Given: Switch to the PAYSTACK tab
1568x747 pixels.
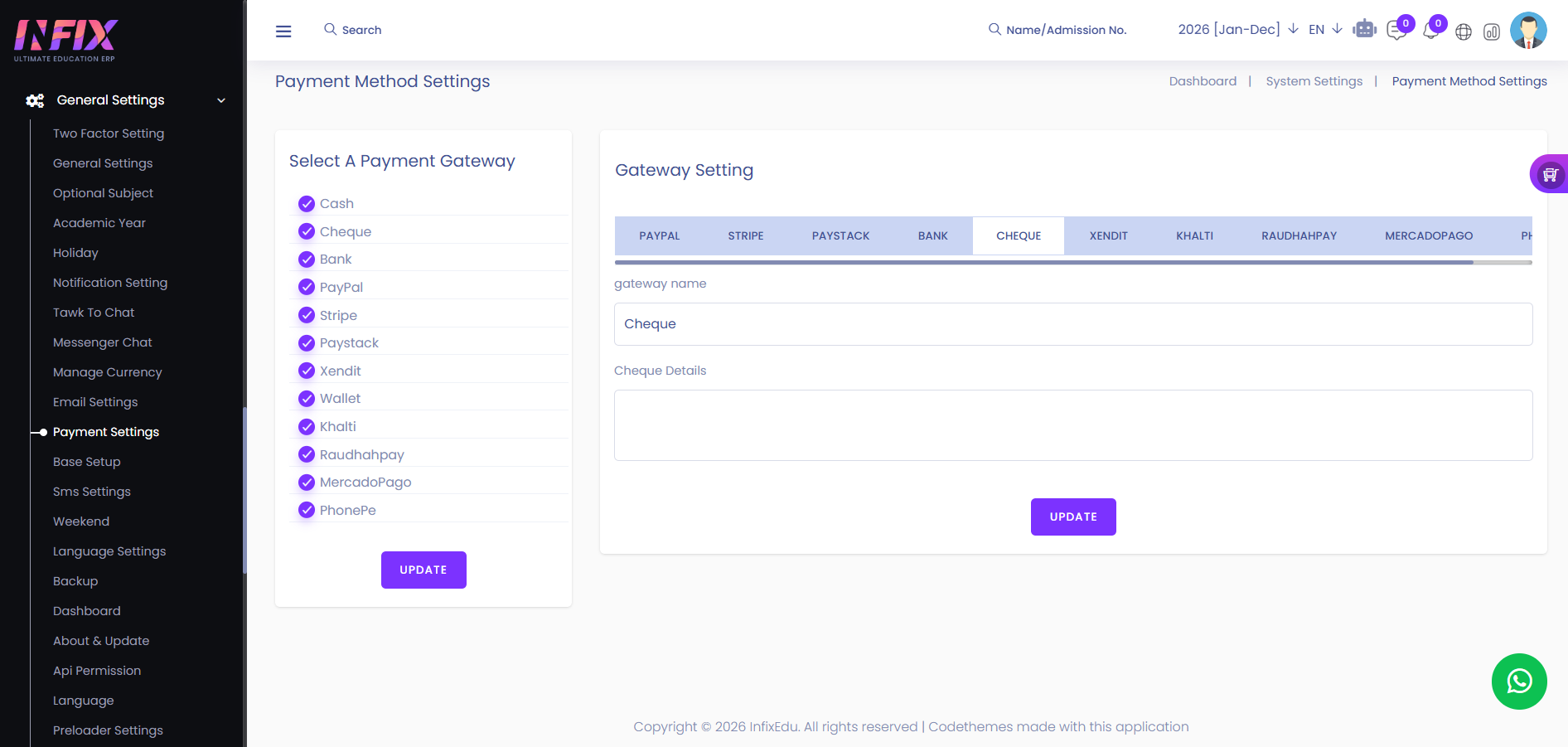Looking at the screenshot, I should pos(840,236).
